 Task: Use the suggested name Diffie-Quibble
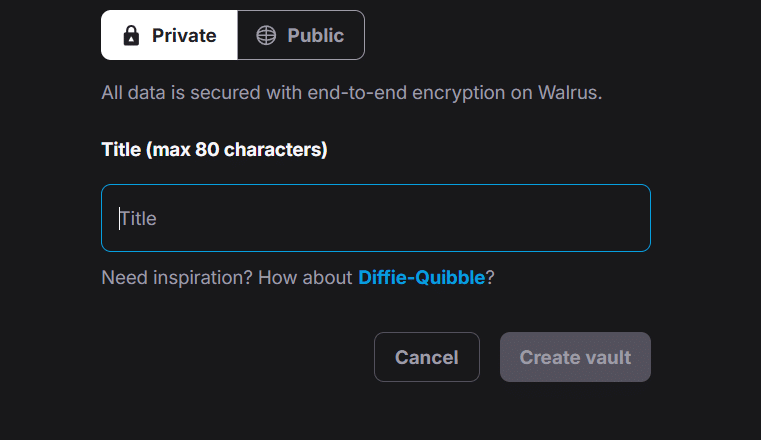(421, 277)
